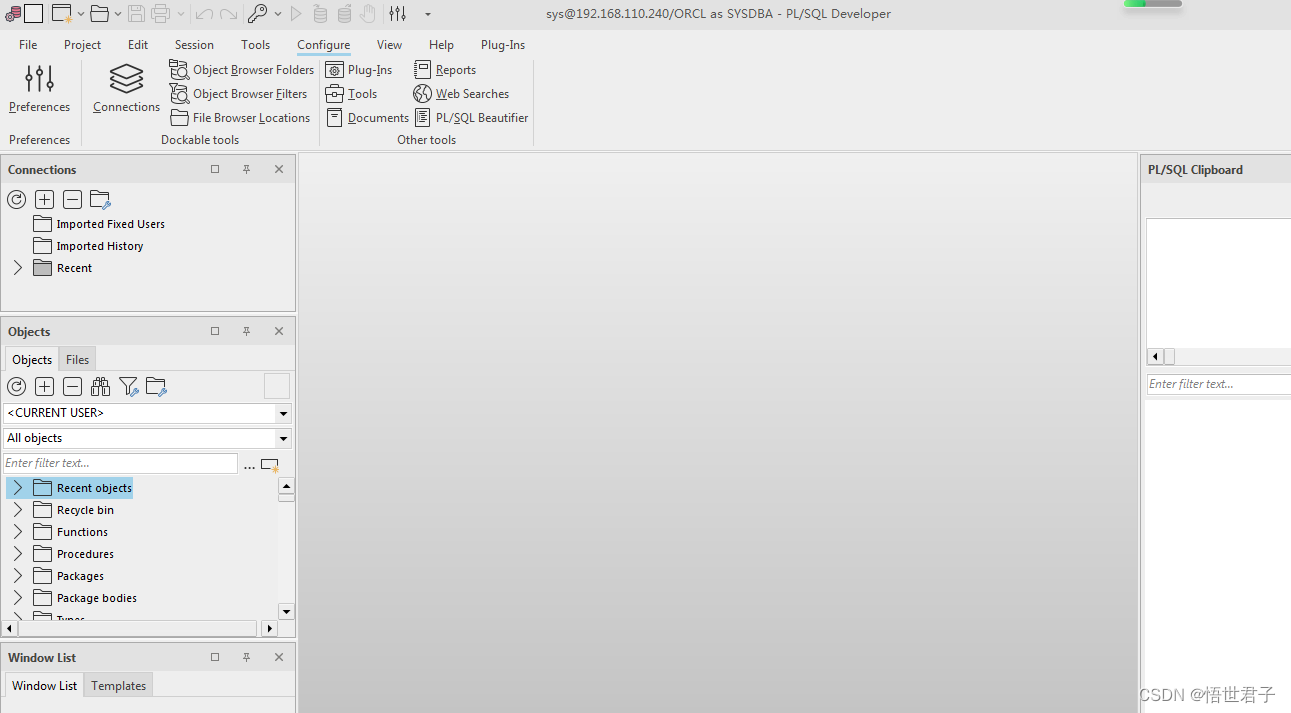The width and height of the screenshot is (1291, 713).
Task: Find database objects binoculars icon
Action: pyautogui.click(x=100, y=386)
